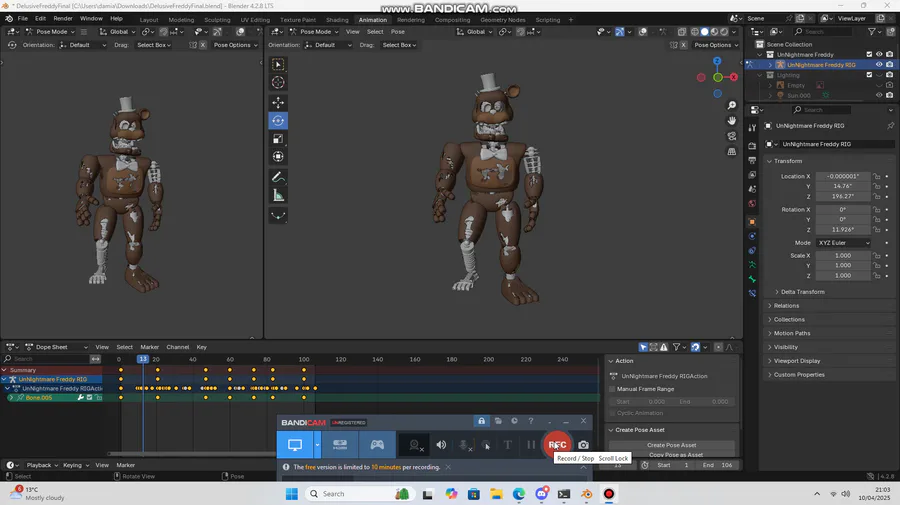Click frame 13 playhead marker
Viewport: 900px width, 505px height.
point(142,359)
